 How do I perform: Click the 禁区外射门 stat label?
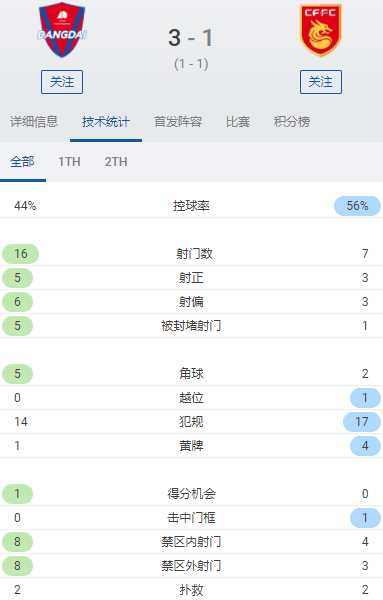pyautogui.click(x=191, y=566)
